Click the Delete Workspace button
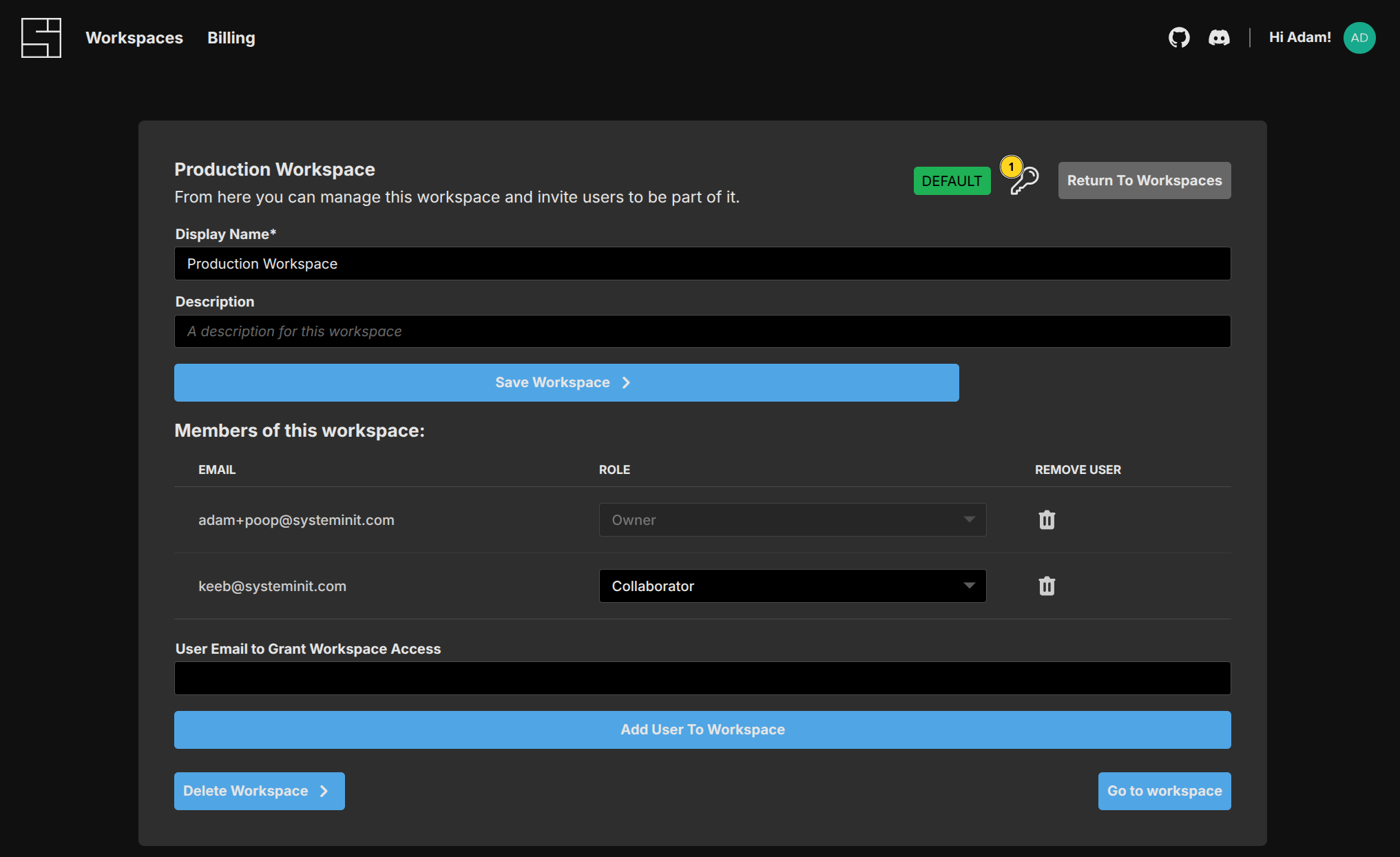The image size is (1400, 857). 259,791
